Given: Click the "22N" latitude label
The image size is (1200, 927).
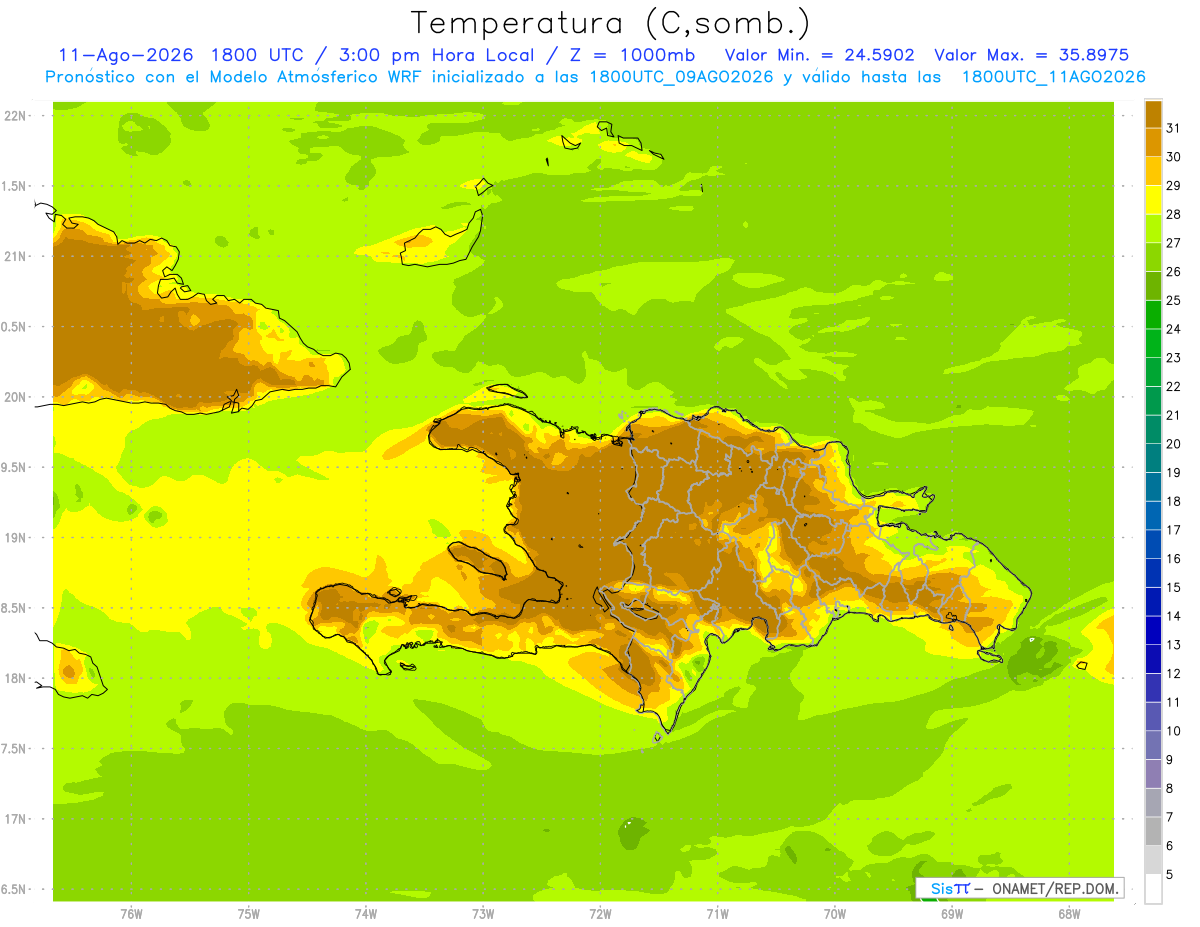Looking at the screenshot, I should point(16,116).
